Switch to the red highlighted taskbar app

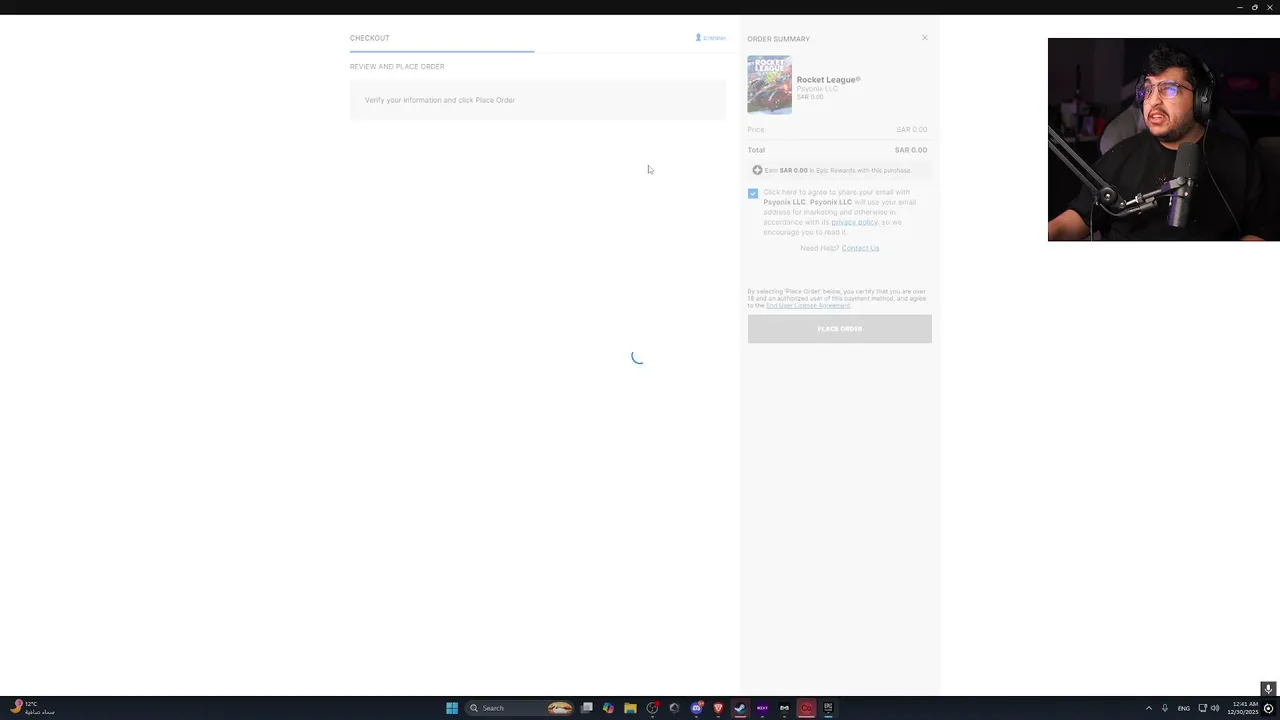coord(806,708)
